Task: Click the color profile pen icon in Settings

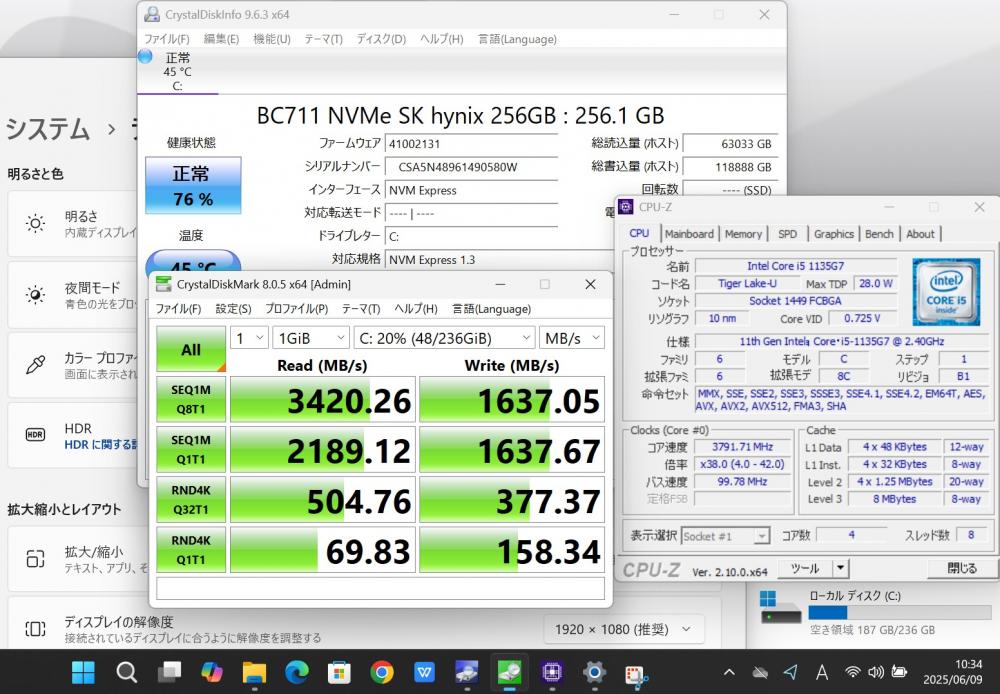Action: 35,365
